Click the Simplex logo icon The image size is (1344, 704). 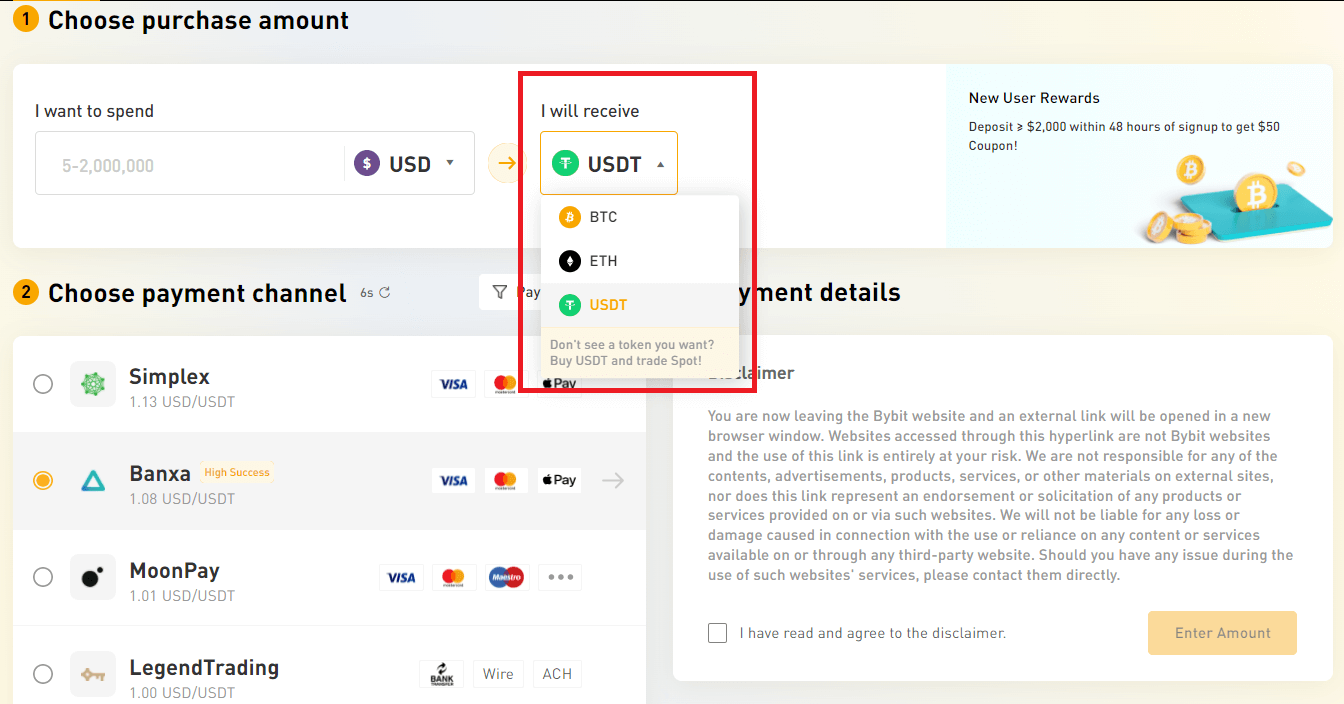pos(93,384)
